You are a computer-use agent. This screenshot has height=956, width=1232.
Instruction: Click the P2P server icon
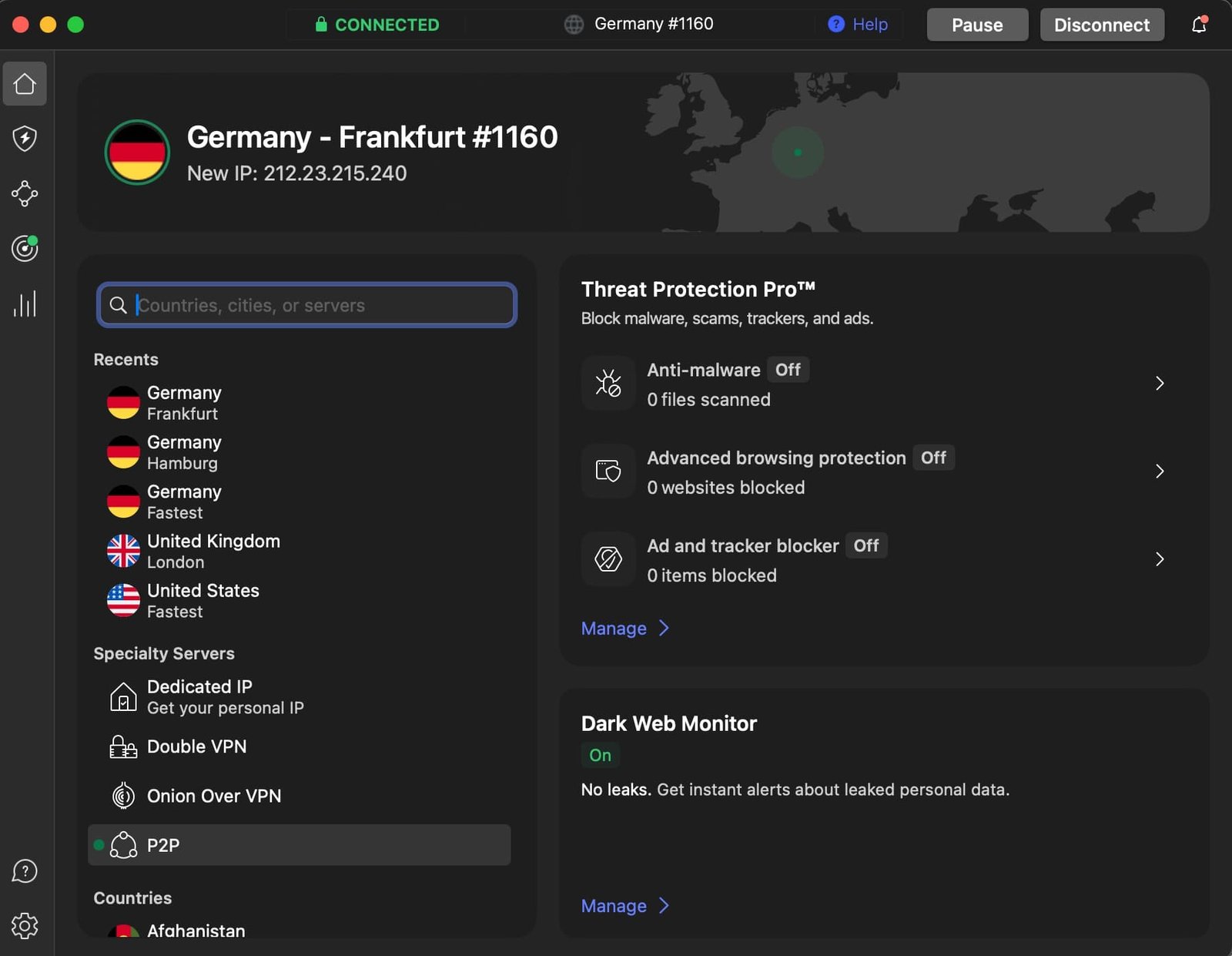123,845
